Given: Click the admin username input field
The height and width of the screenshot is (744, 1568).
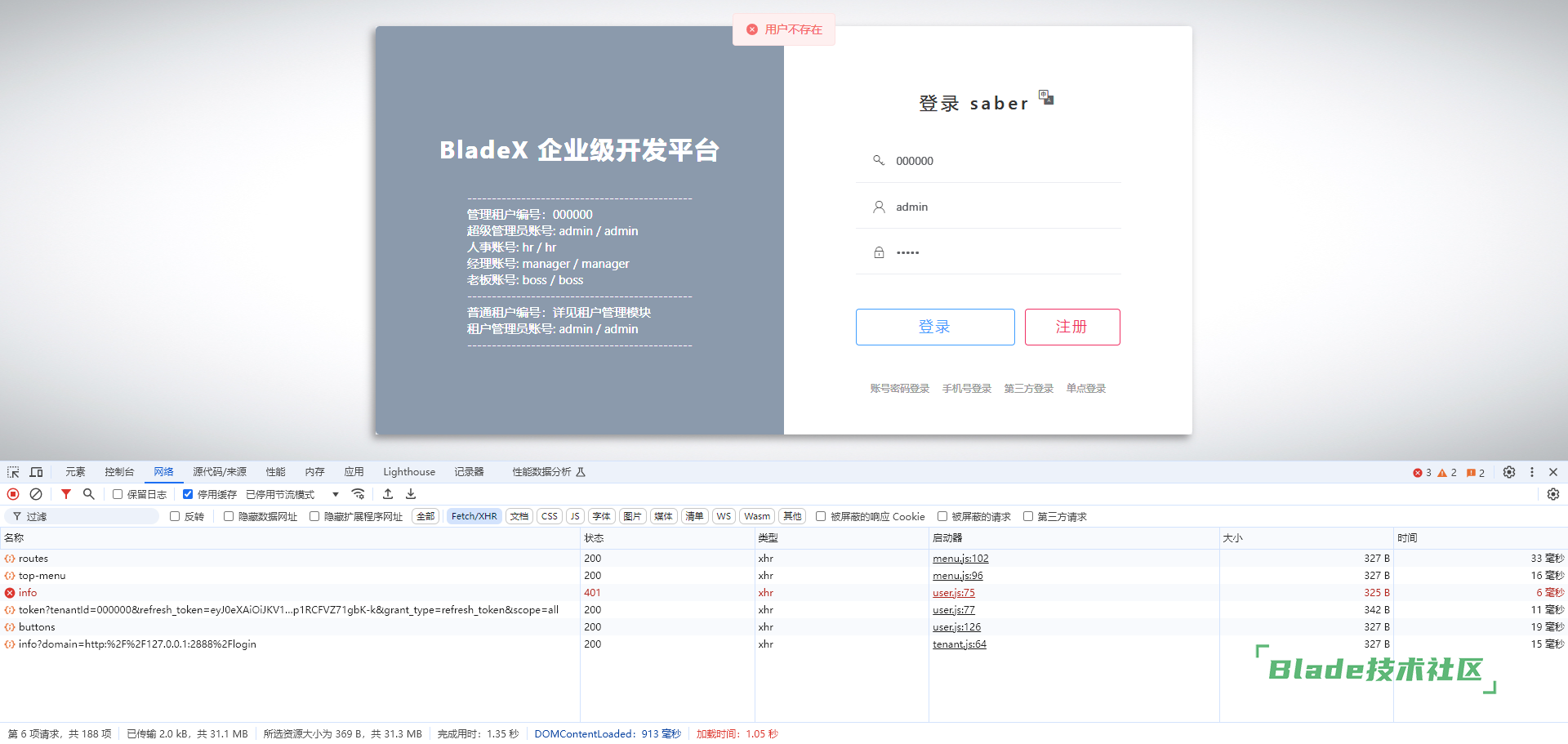Looking at the screenshot, I should (x=1004, y=207).
